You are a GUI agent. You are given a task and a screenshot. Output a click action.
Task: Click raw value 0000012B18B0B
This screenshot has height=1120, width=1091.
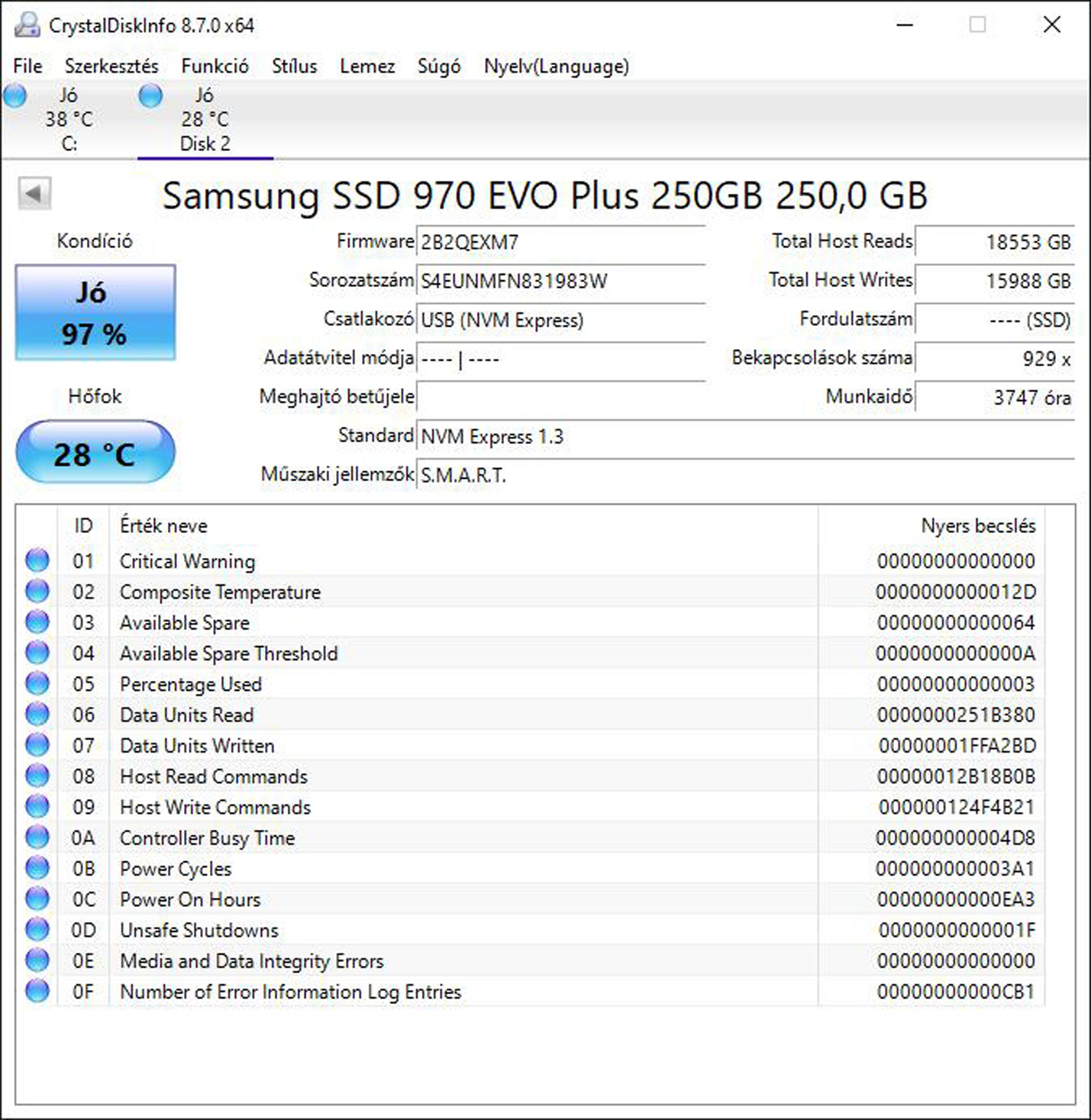[956, 776]
